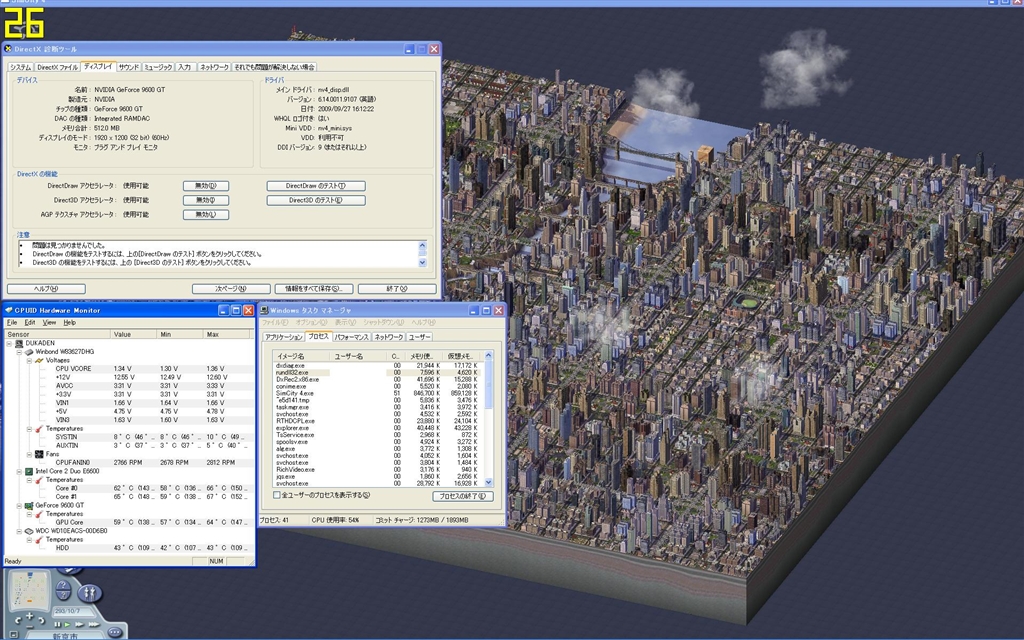The image size is (1024, 640).
Task: Enable 全ユーザーのプロセスを表示する checkbox
Action: point(277,495)
